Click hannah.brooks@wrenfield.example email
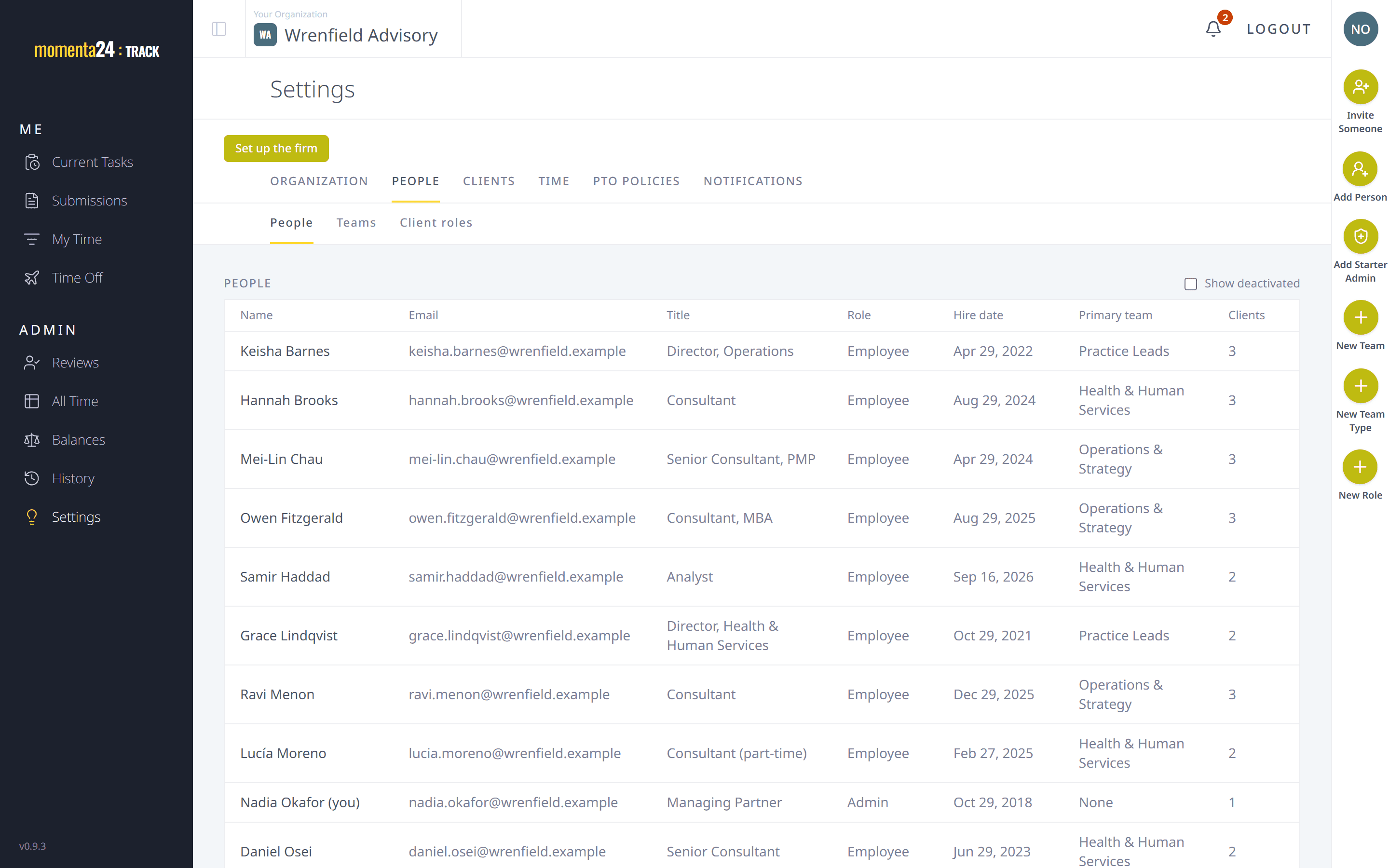 [520, 400]
